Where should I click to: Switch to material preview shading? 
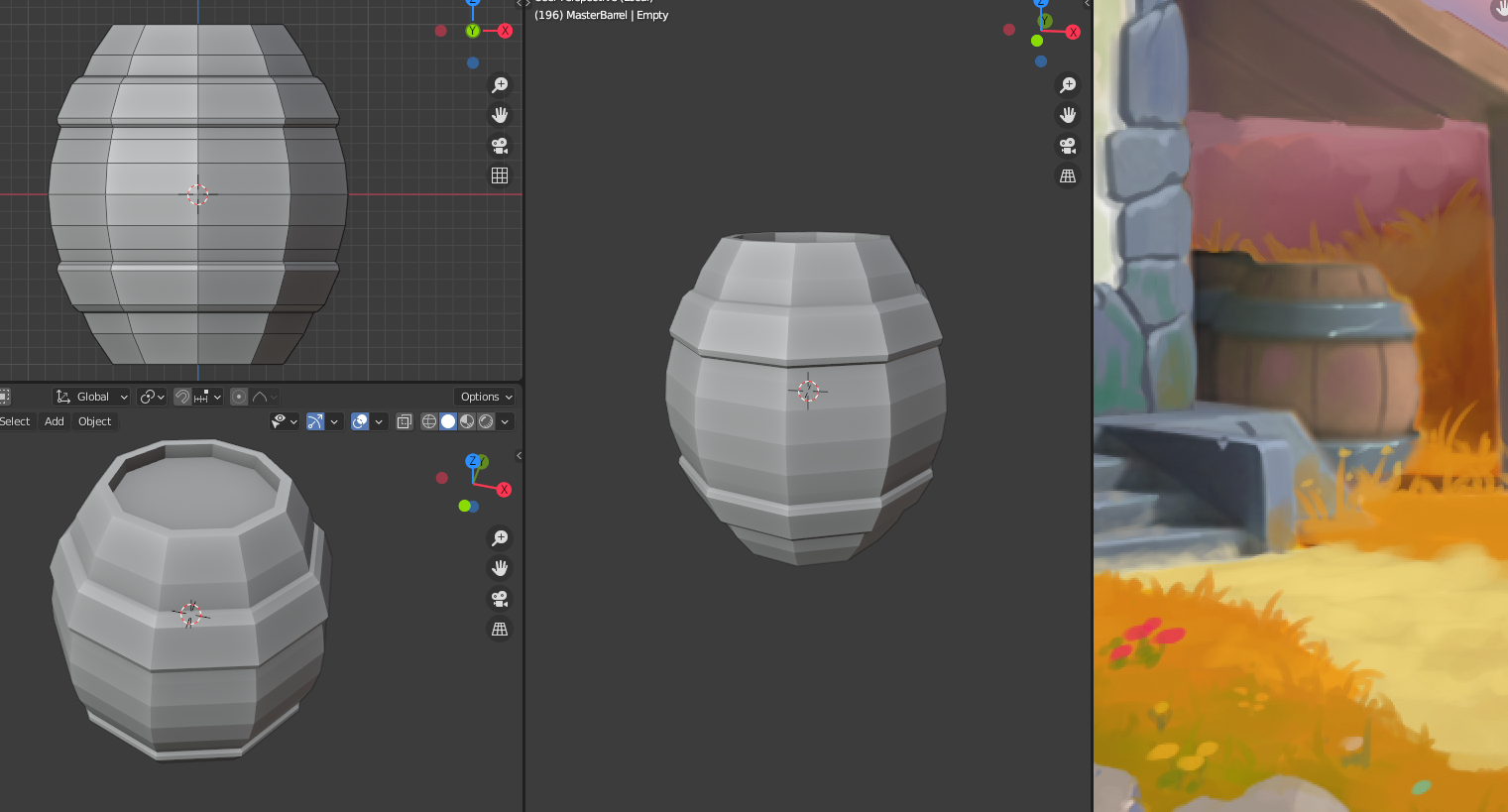[x=467, y=421]
